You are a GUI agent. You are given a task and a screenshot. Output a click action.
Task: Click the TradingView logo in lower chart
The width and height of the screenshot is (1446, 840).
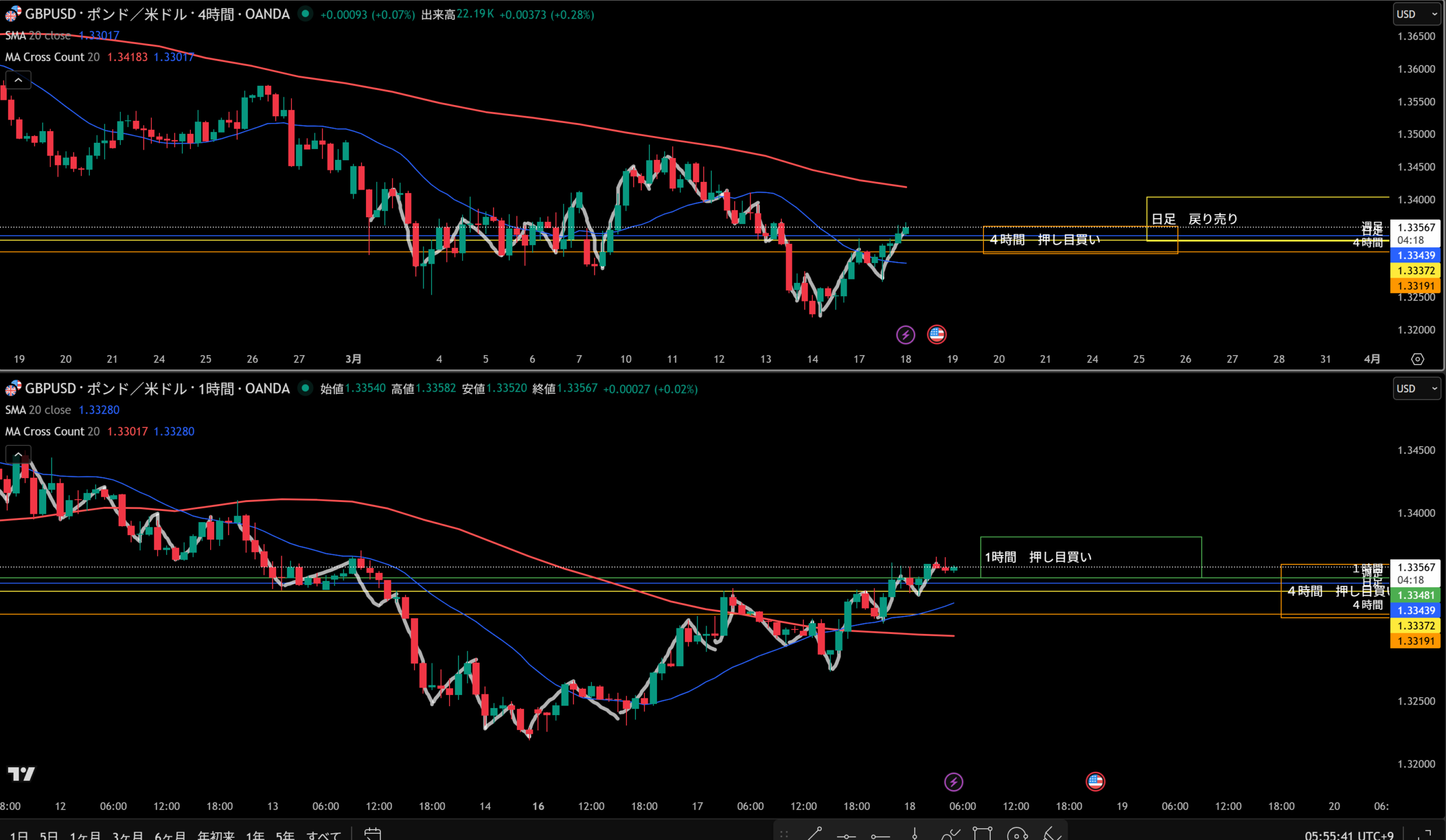21,774
